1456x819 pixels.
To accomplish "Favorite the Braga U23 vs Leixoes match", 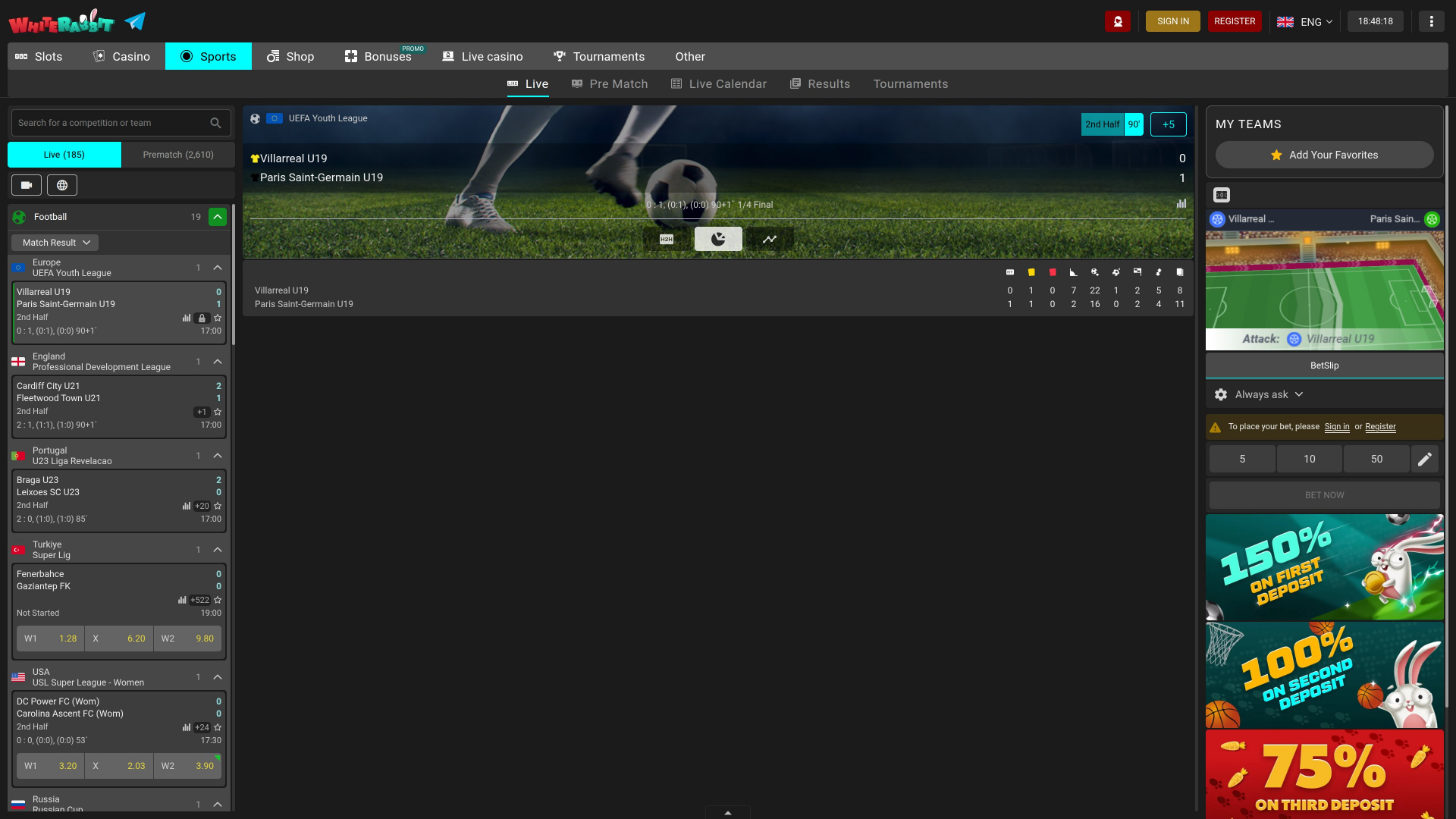I will point(217,505).
